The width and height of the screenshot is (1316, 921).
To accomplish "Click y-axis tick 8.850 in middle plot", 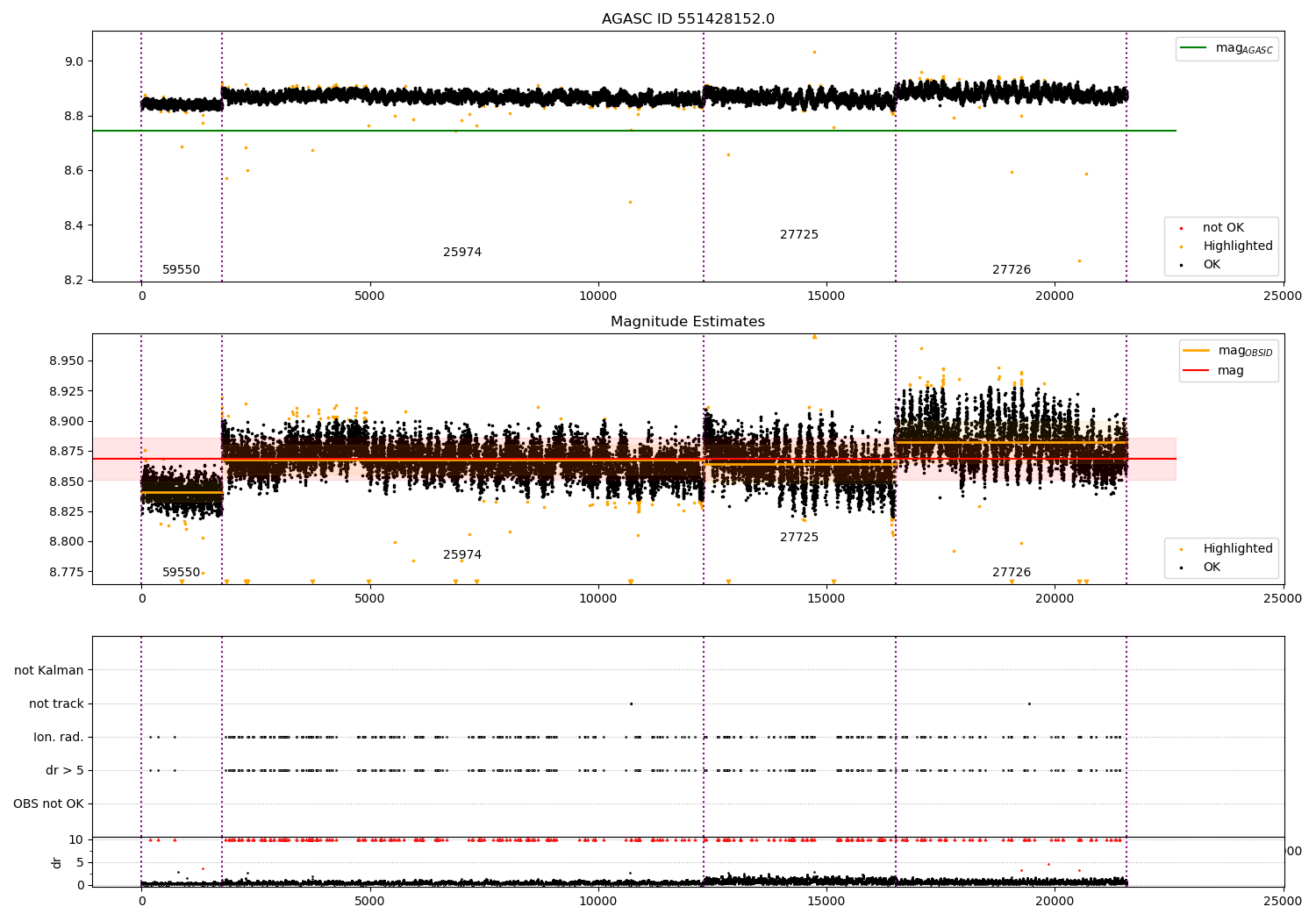I will click(68, 482).
